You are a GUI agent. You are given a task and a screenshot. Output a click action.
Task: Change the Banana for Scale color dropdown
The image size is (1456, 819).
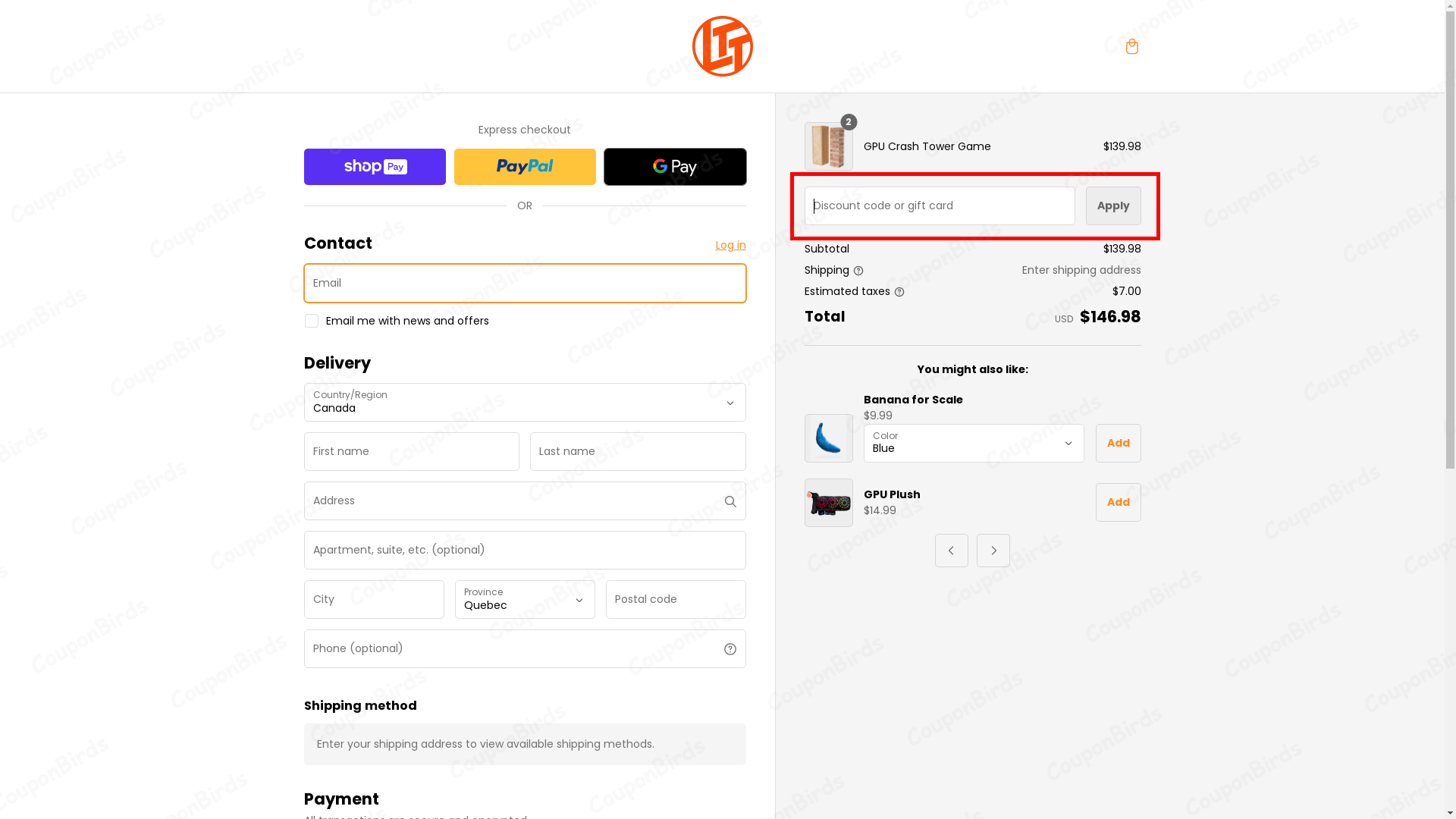[x=973, y=443]
